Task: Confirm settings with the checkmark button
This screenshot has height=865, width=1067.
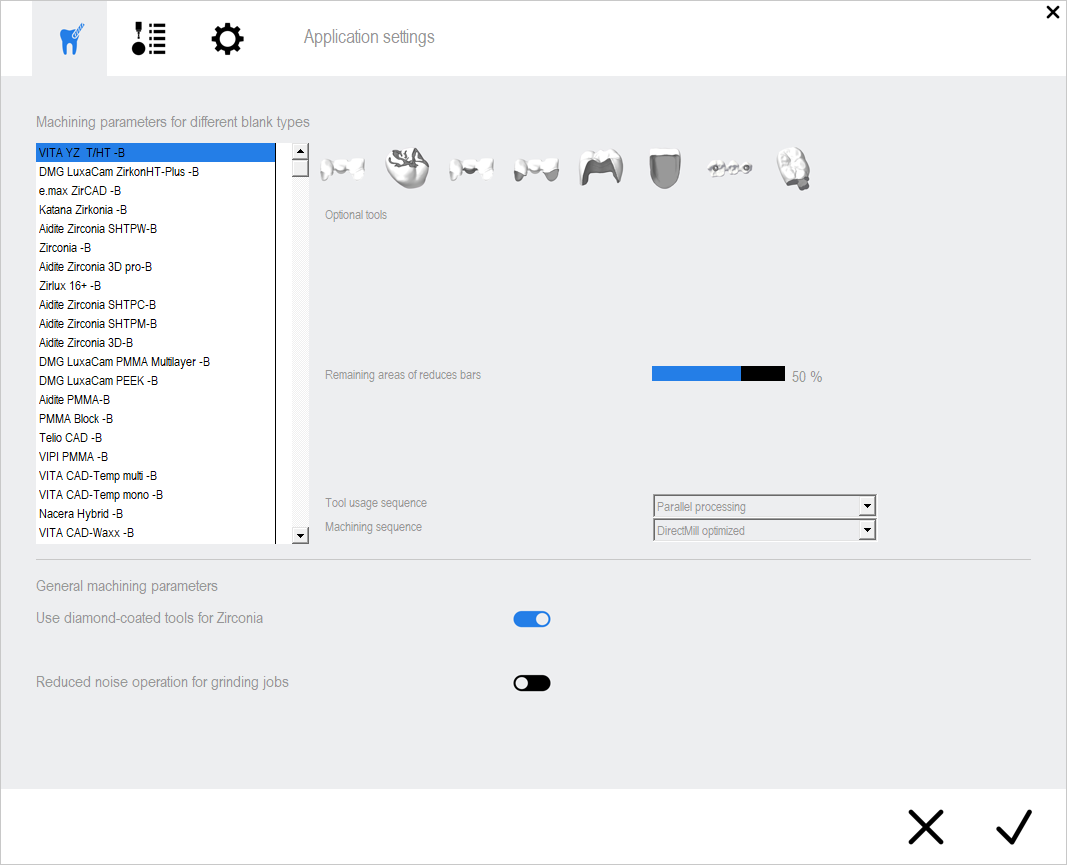Action: coord(1013,827)
